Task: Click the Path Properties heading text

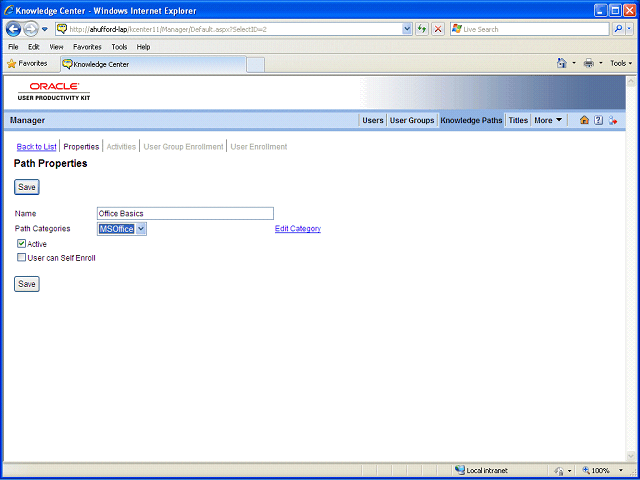Action: [x=51, y=164]
